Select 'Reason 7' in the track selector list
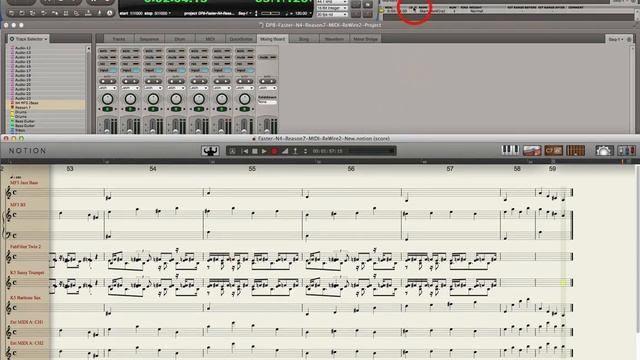 (22, 107)
